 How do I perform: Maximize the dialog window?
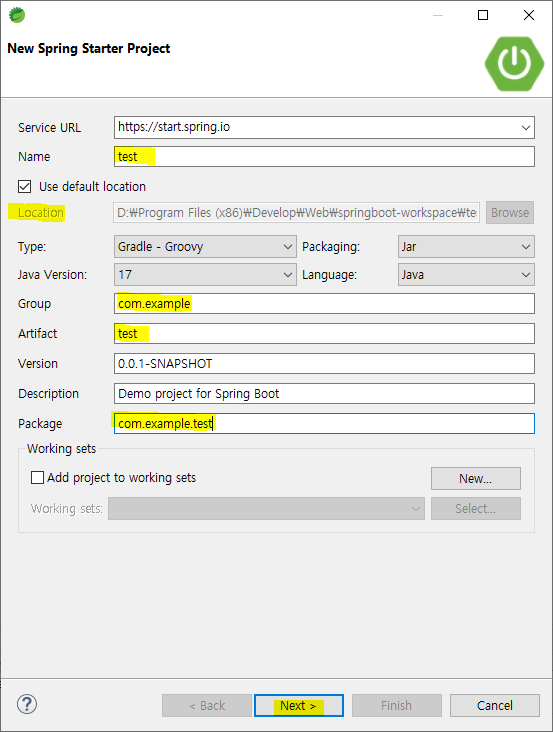pyautogui.click(x=483, y=15)
